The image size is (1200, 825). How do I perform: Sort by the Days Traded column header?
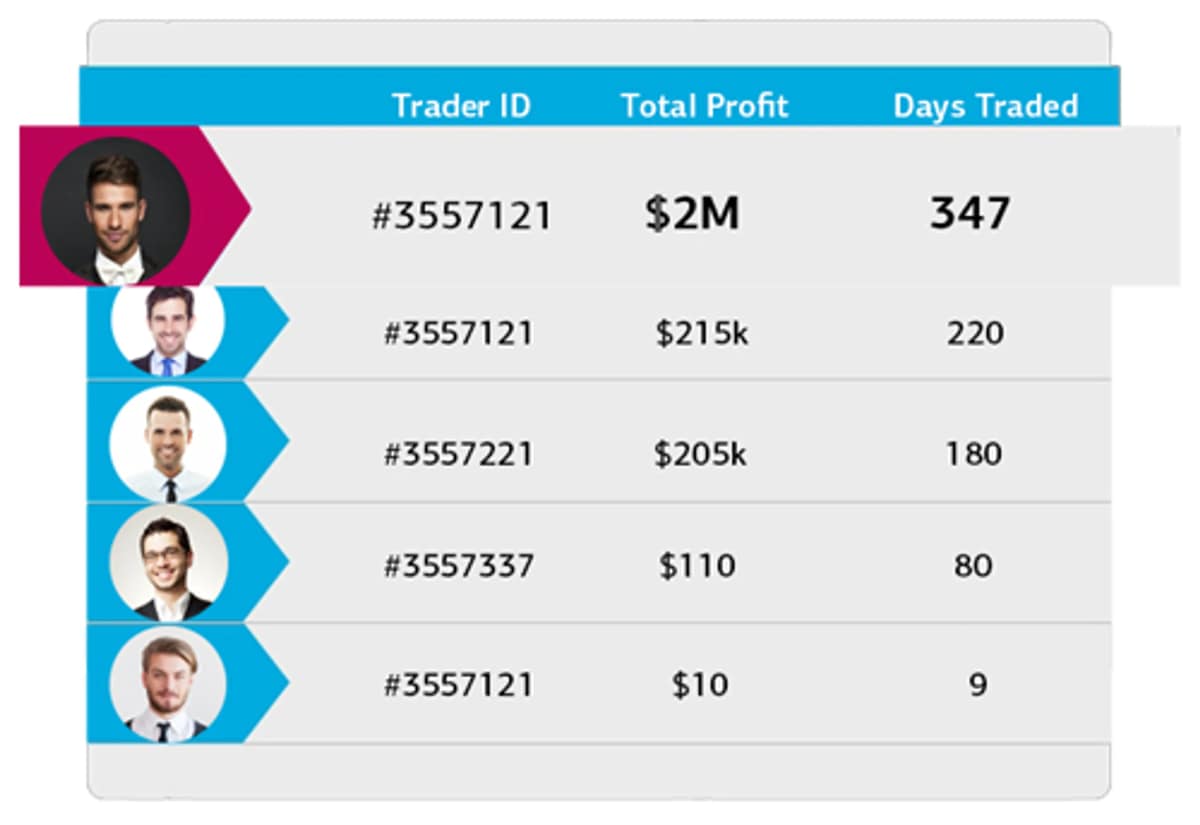(986, 106)
